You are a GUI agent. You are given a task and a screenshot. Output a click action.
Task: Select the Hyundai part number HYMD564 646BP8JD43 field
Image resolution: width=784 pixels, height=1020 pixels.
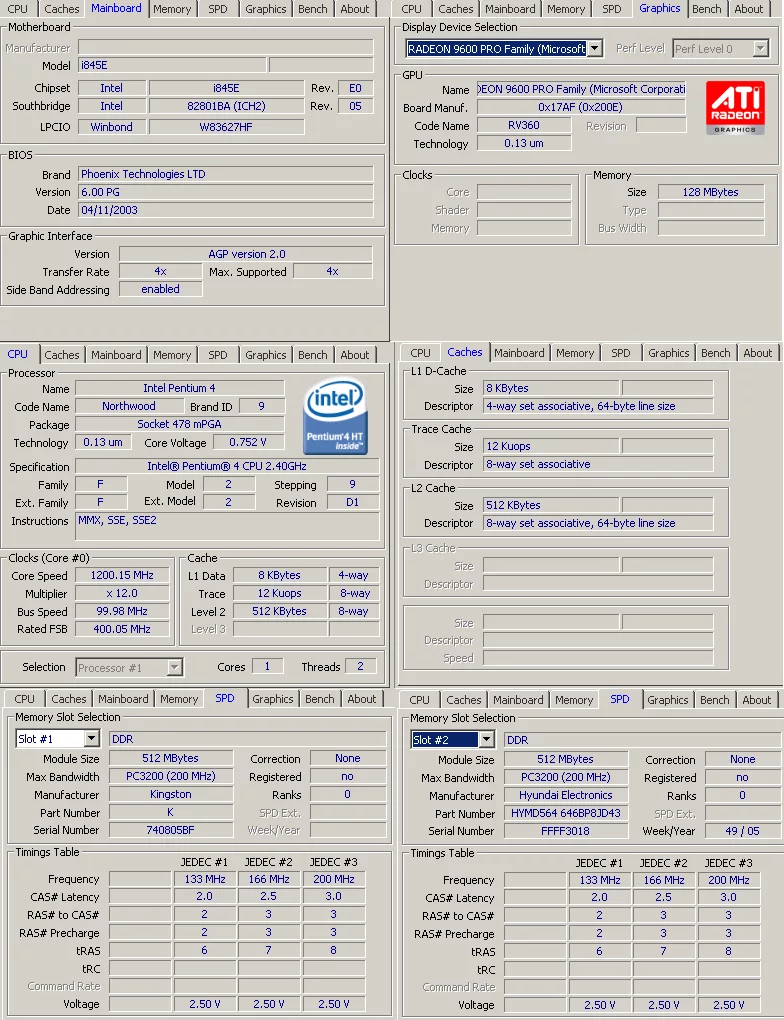[x=565, y=813]
